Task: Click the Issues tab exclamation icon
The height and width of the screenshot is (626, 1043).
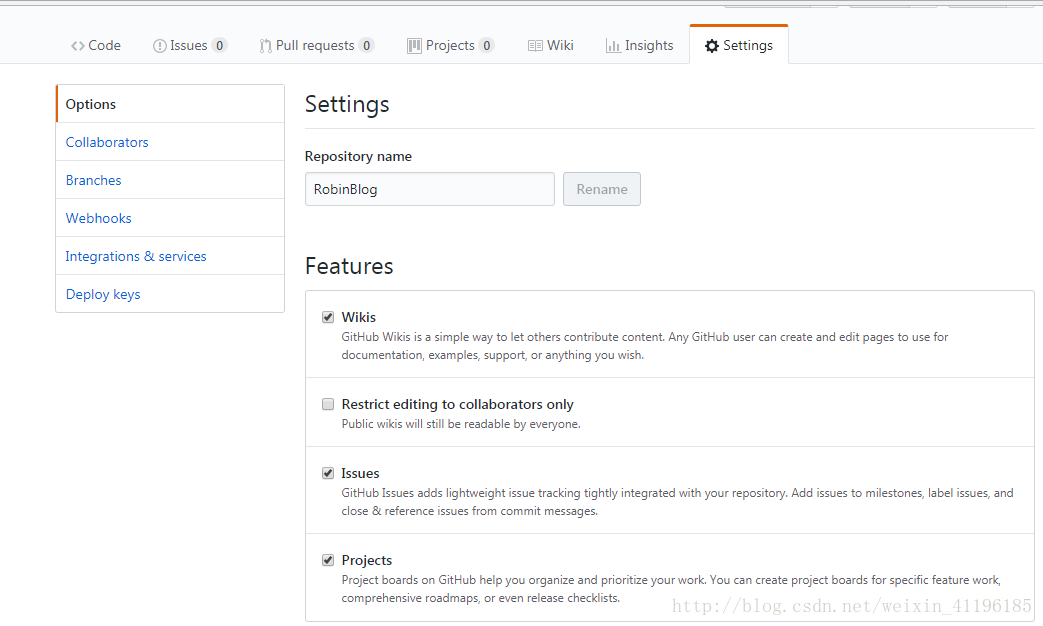Action: pyautogui.click(x=160, y=46)
